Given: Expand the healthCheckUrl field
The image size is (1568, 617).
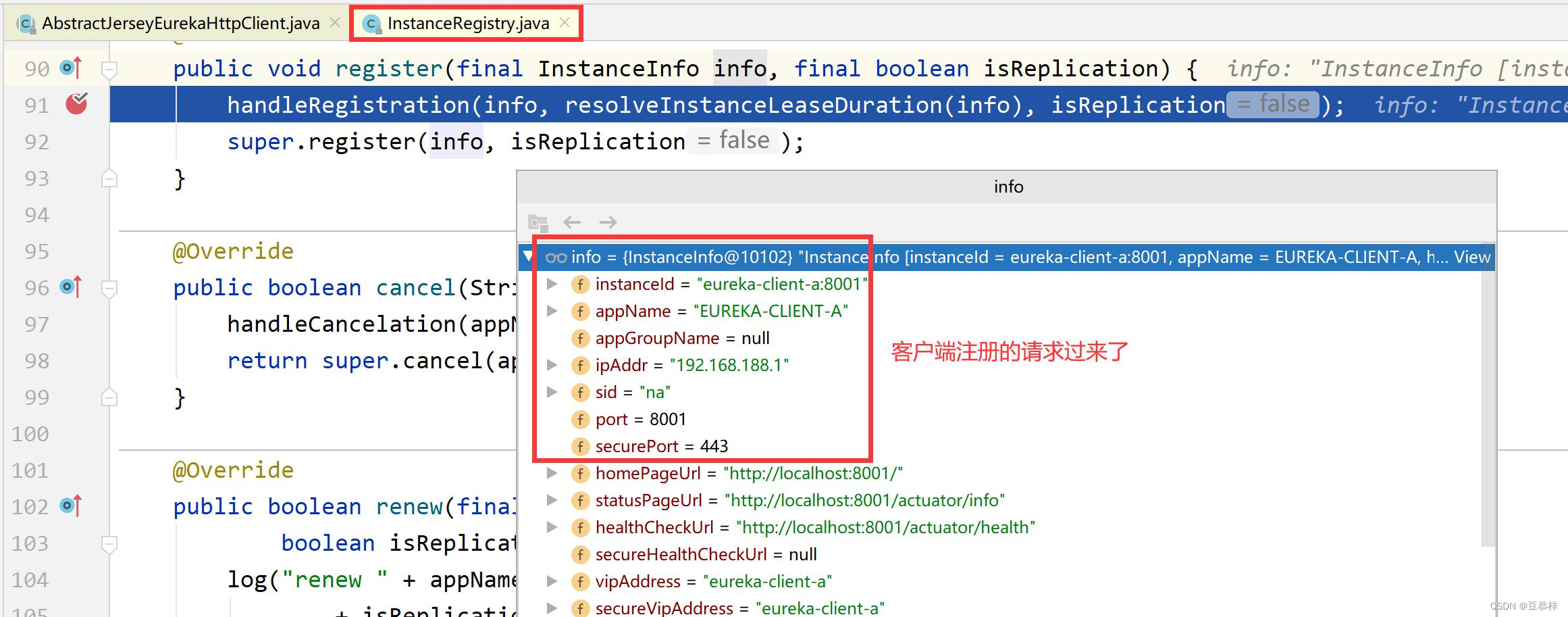Looking at the screenshot, I should [552, 527].
